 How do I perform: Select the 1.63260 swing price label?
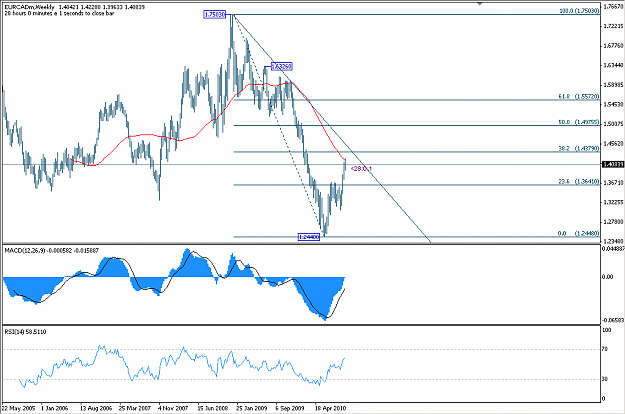pyautogui.click(x=282, y=66)
